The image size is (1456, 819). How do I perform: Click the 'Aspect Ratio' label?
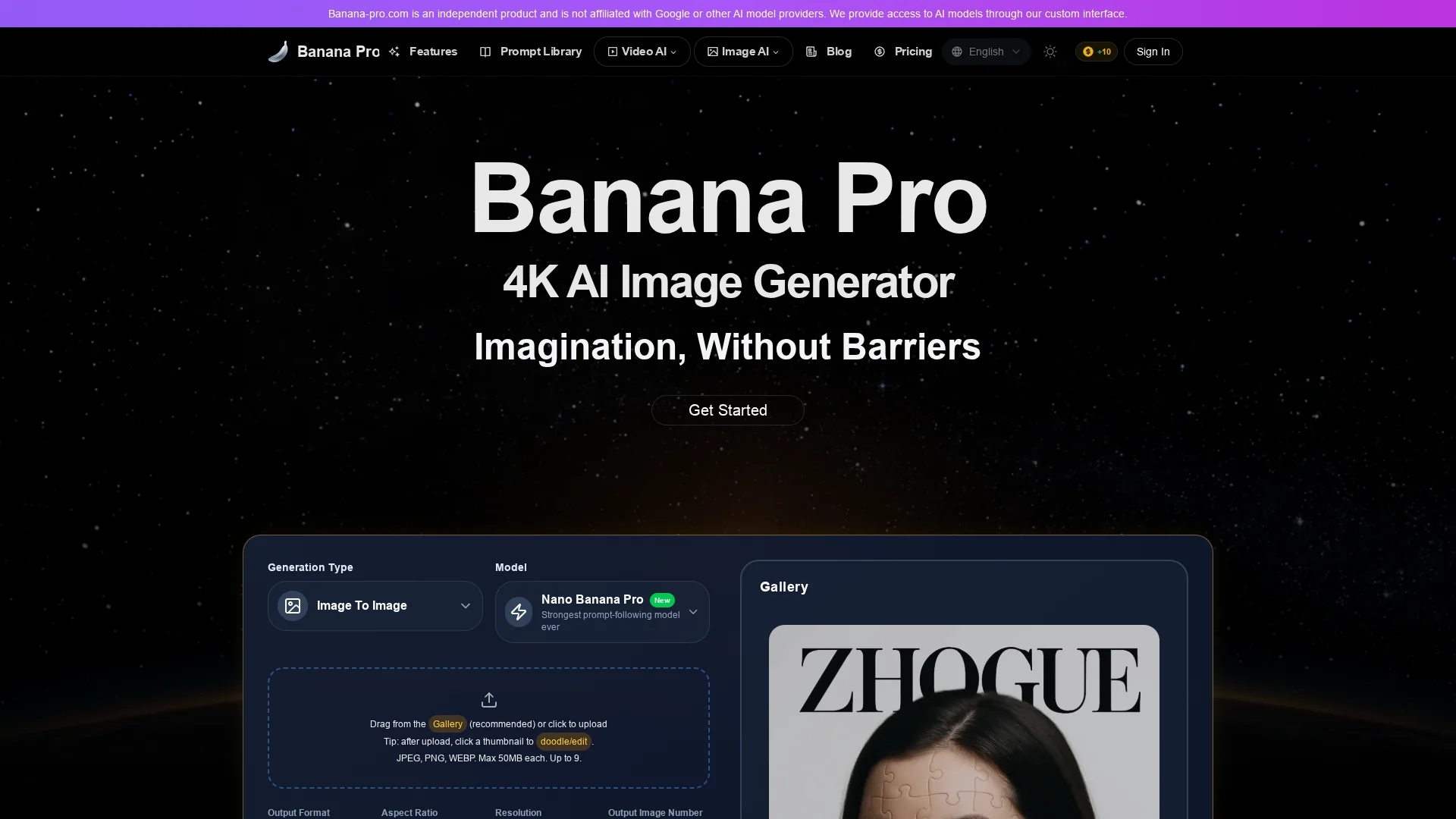(x=409, y=813)
